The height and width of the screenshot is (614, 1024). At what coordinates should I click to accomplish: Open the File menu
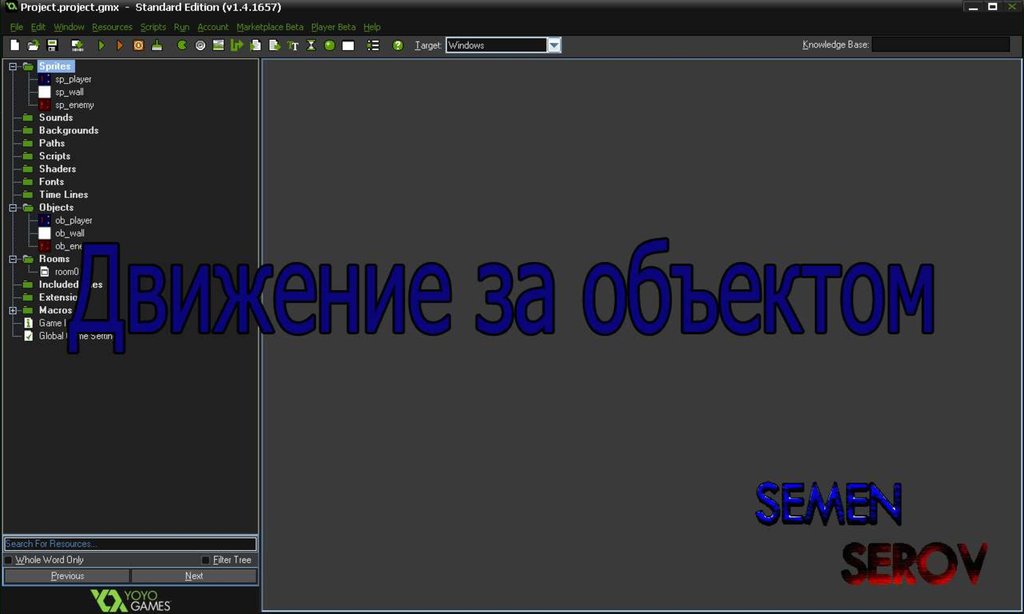[x=16, y=27]
